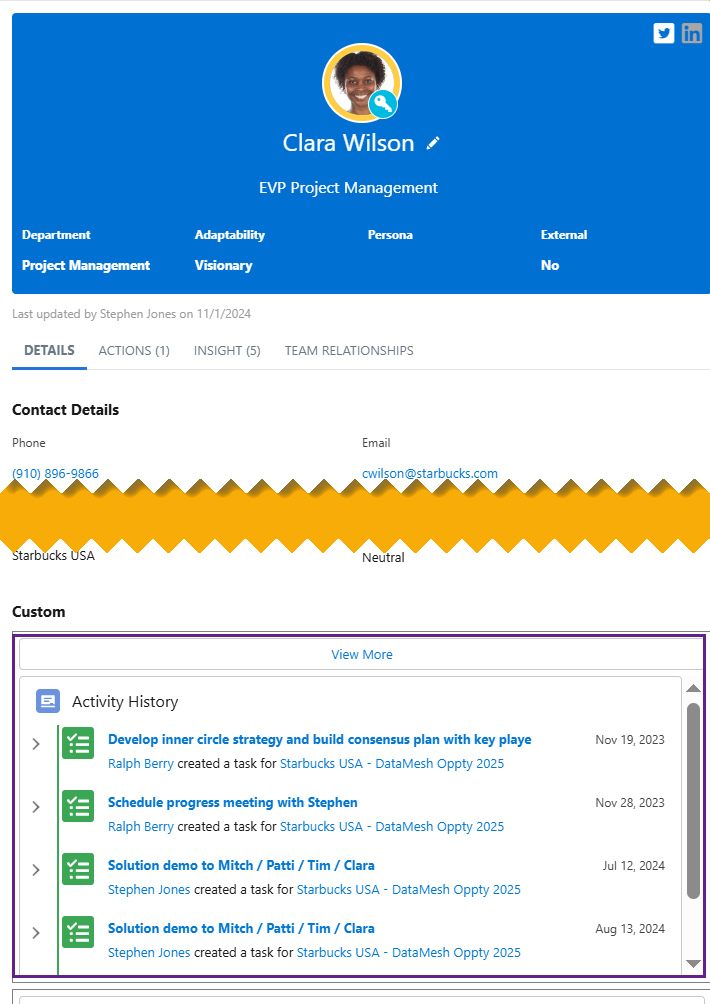Click the View More button
The image size is (710, 1004).
pos(362,654)
